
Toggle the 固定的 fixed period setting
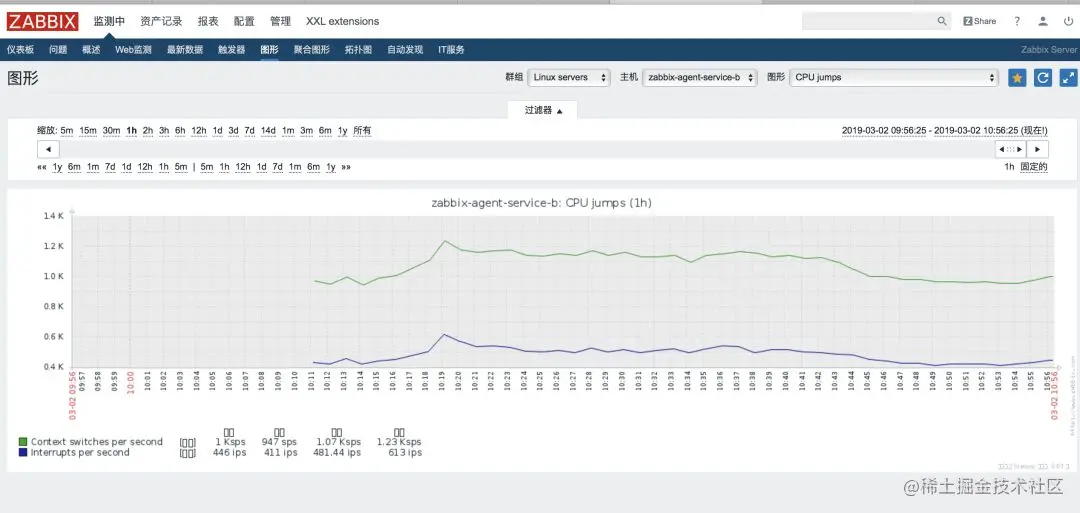point(1034,167)
